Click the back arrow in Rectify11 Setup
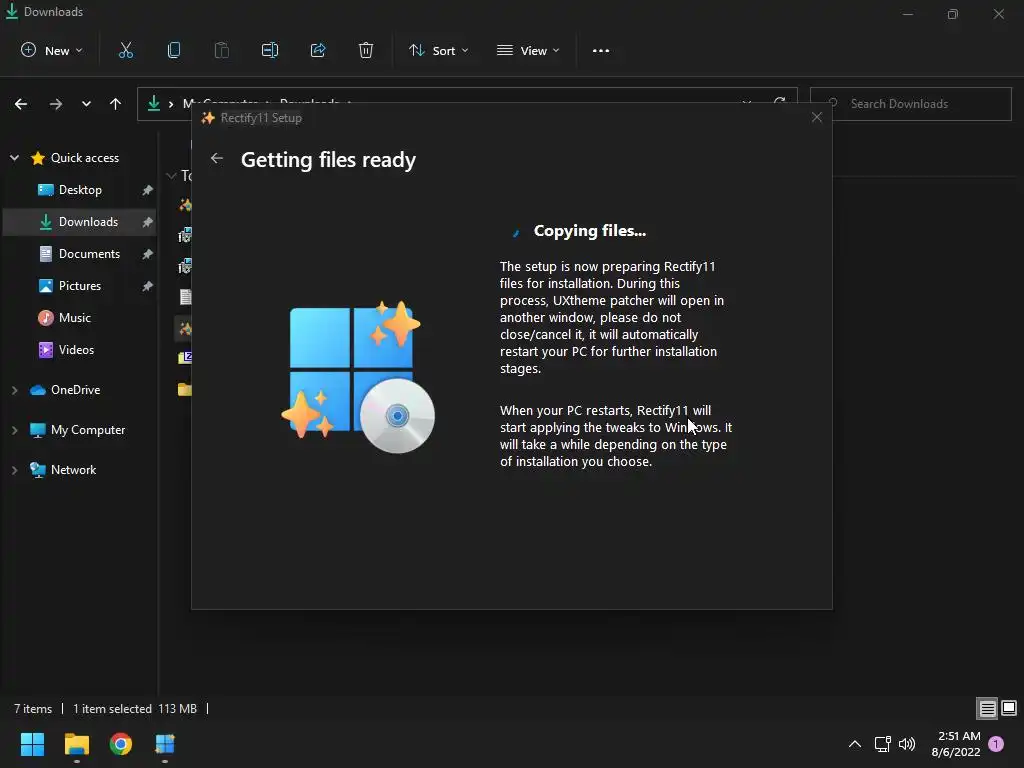 [217, 158]
